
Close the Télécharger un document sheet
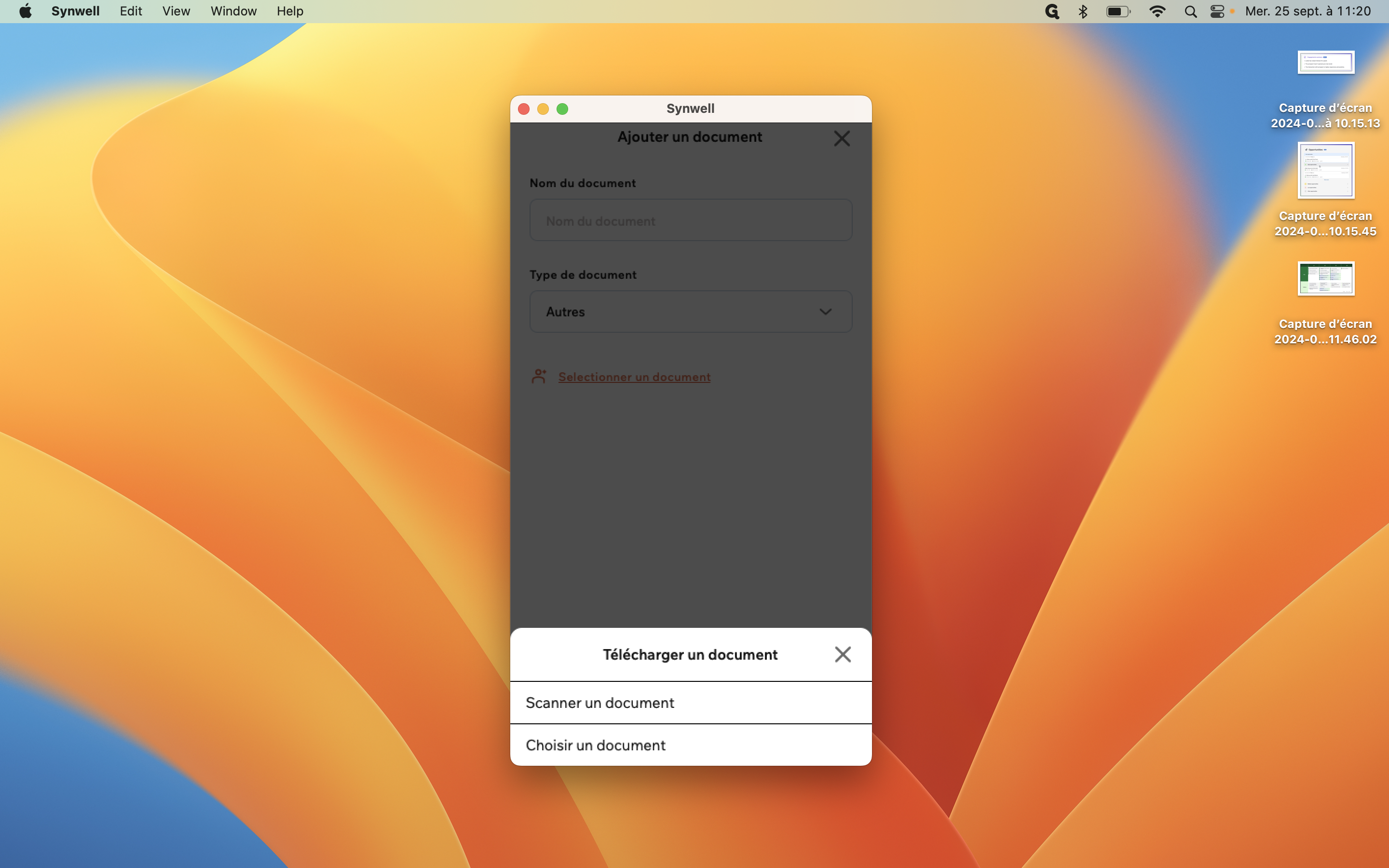coord(843,654)
